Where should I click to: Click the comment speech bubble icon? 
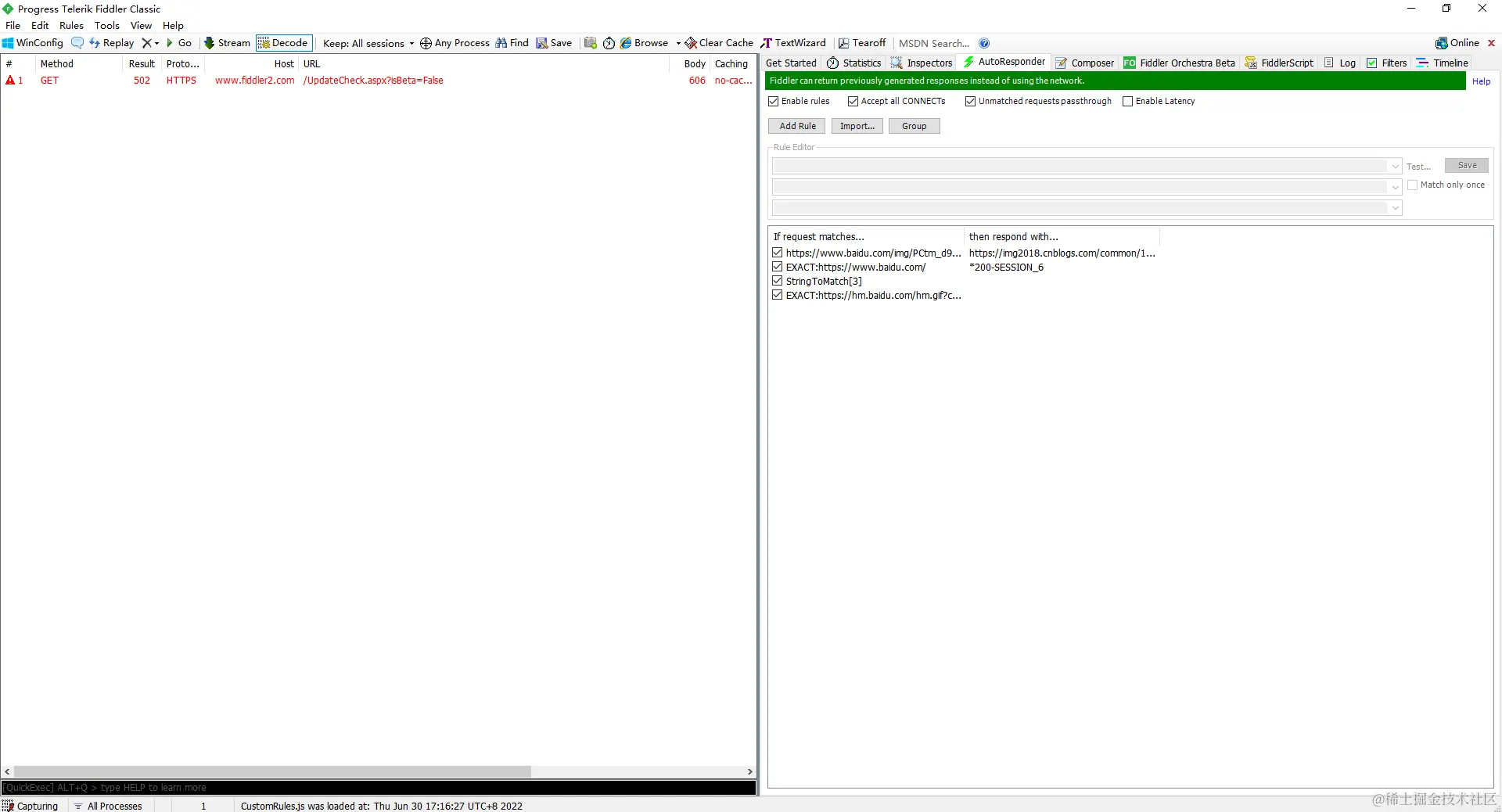(x=77, y=43)
